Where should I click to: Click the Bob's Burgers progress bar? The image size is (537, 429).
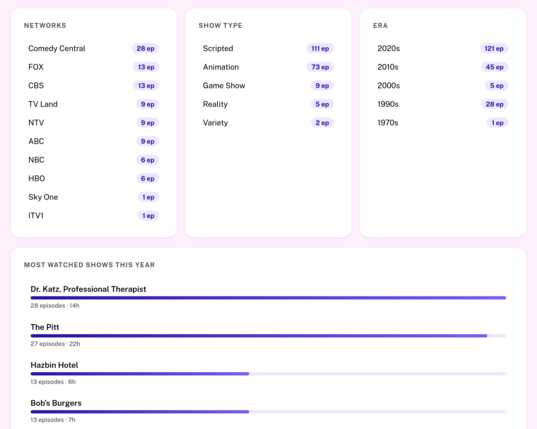pos(268,412)
